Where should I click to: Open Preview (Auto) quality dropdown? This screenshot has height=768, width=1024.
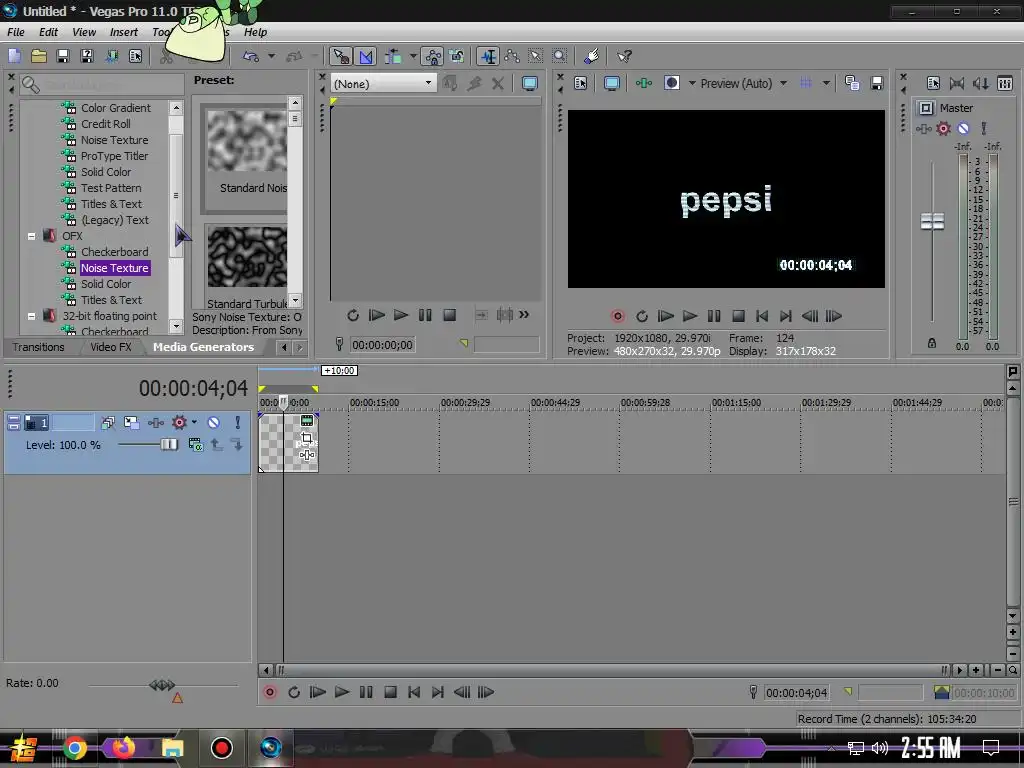click(783, 83)
